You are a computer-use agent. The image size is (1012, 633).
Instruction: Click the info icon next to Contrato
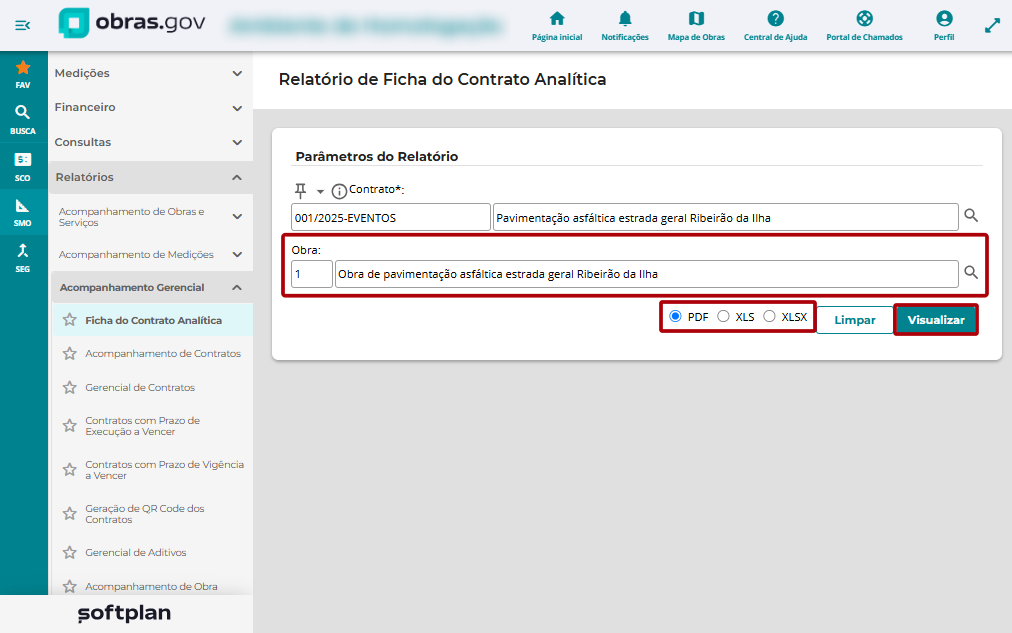point(339,192)
